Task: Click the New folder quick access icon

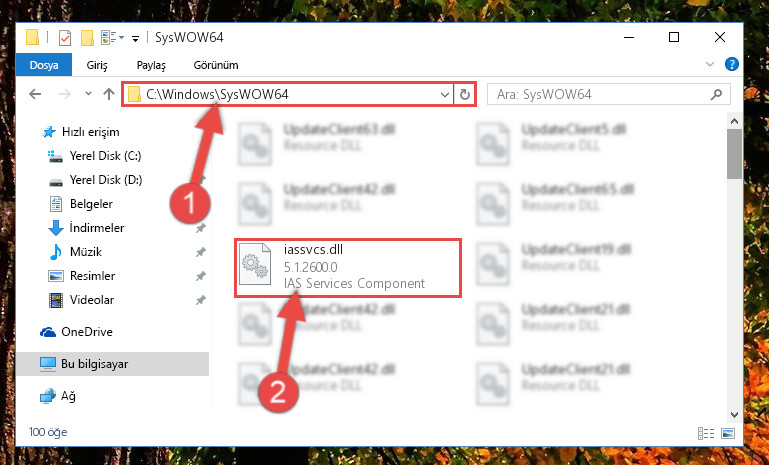Action: click(x=87, y=37)
